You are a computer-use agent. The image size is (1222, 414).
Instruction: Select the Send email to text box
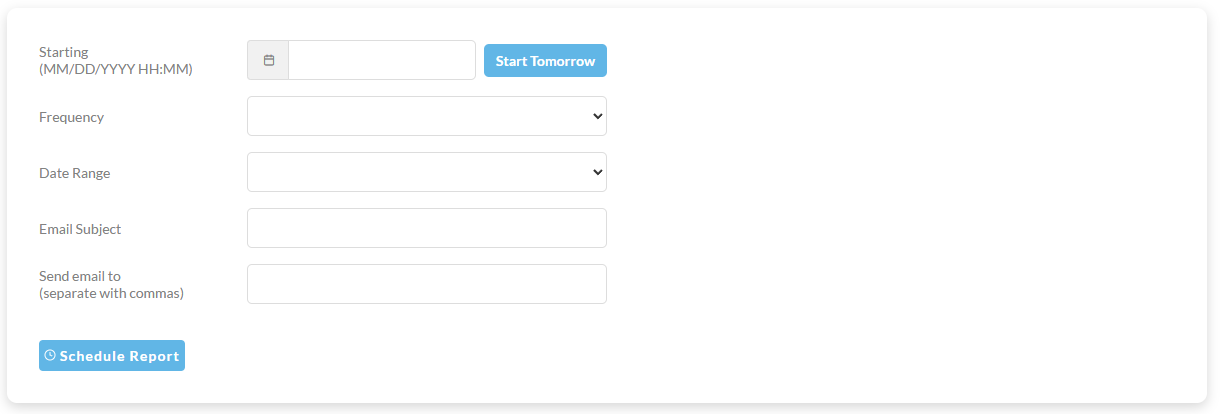point(427,284)
